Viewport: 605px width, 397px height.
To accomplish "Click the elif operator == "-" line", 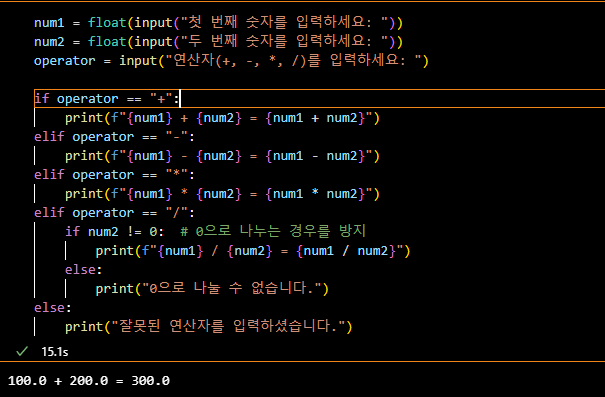I will coord(114,137).
